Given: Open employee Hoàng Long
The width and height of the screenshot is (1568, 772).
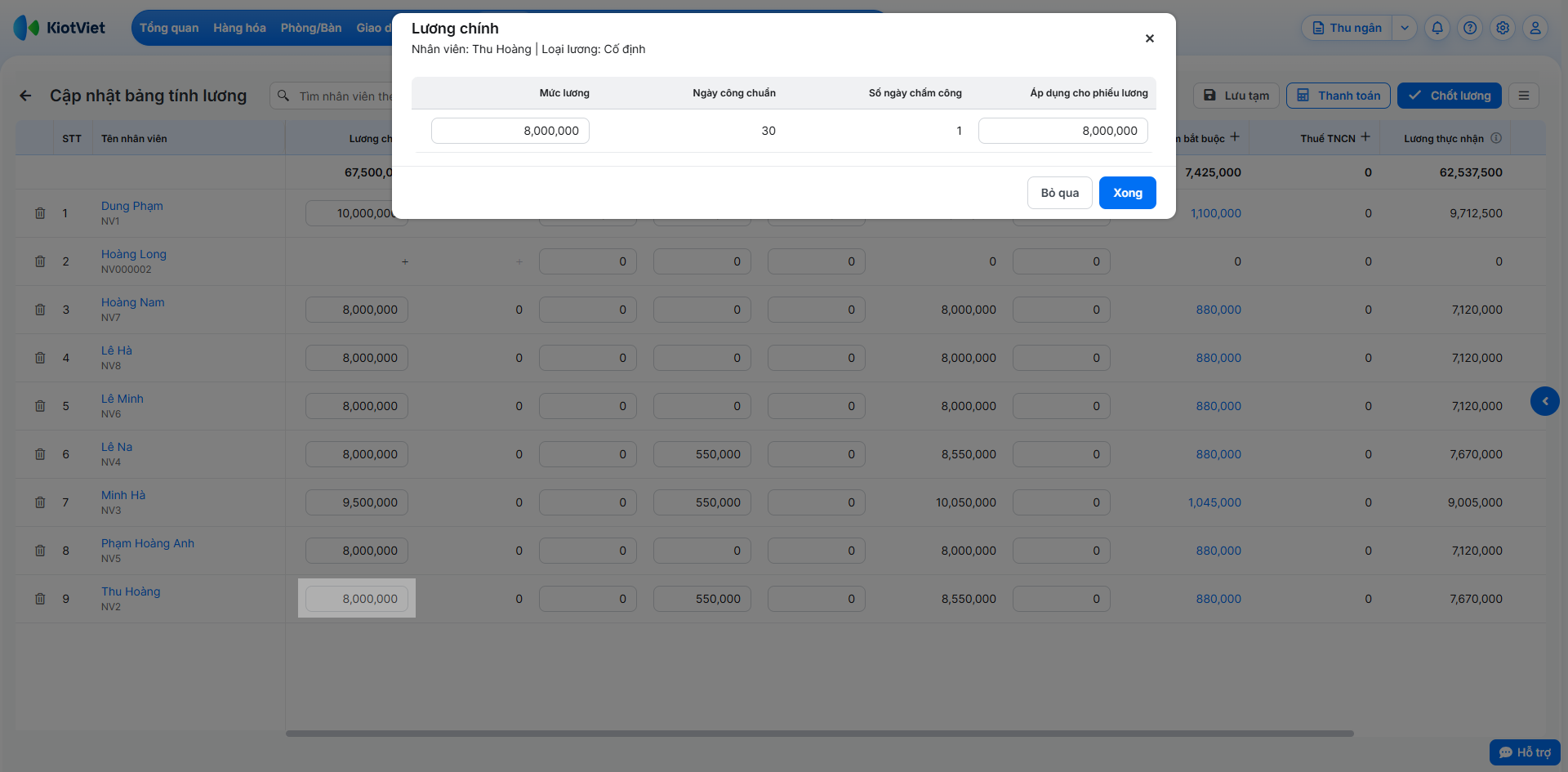Looking at the screenshot, I should pos(134,254).
